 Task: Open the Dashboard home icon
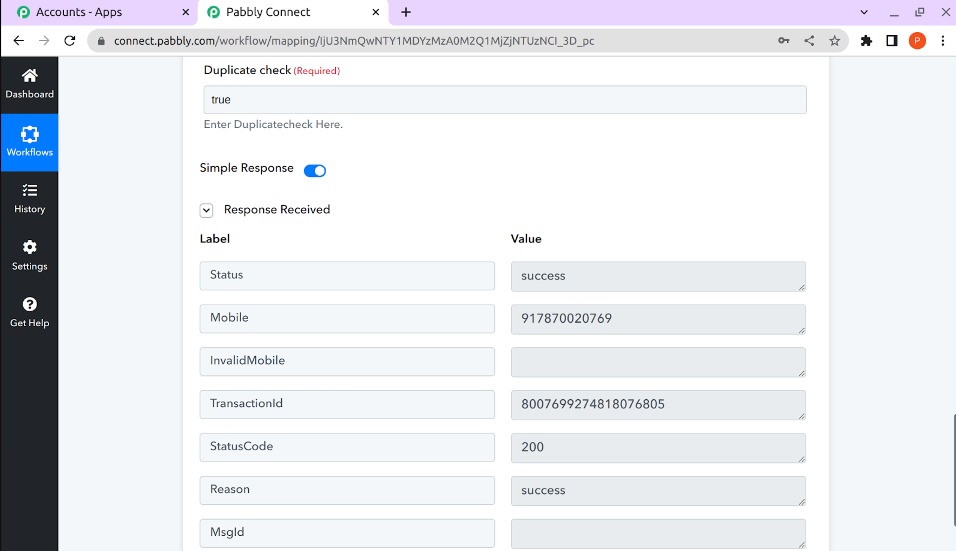point(29,77)
